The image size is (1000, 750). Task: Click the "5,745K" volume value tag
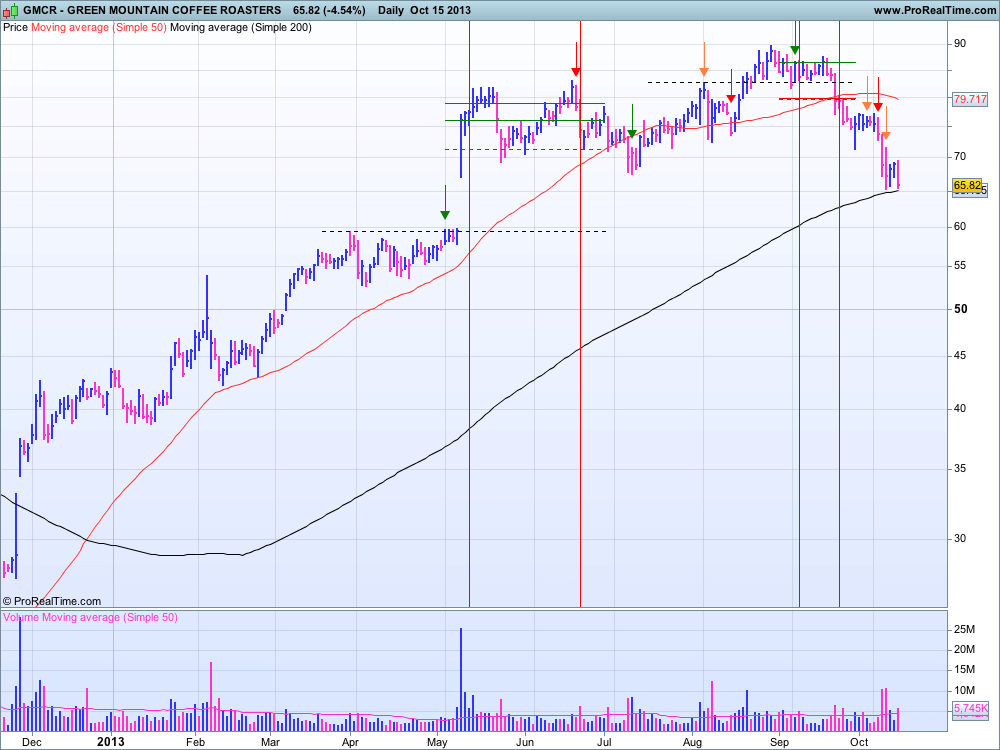(970, 708)
